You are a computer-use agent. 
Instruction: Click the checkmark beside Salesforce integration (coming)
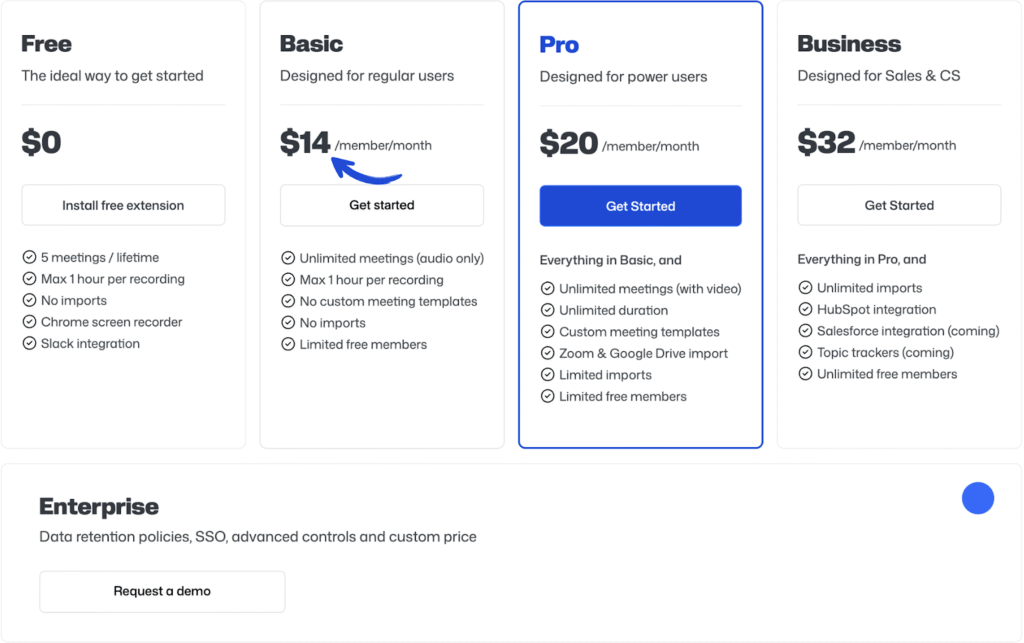805,331
